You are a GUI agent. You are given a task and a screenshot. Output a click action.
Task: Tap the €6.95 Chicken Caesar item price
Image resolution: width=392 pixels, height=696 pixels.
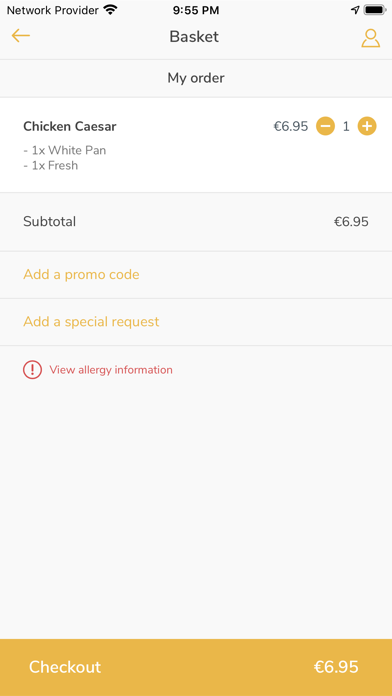click(291, 127)
